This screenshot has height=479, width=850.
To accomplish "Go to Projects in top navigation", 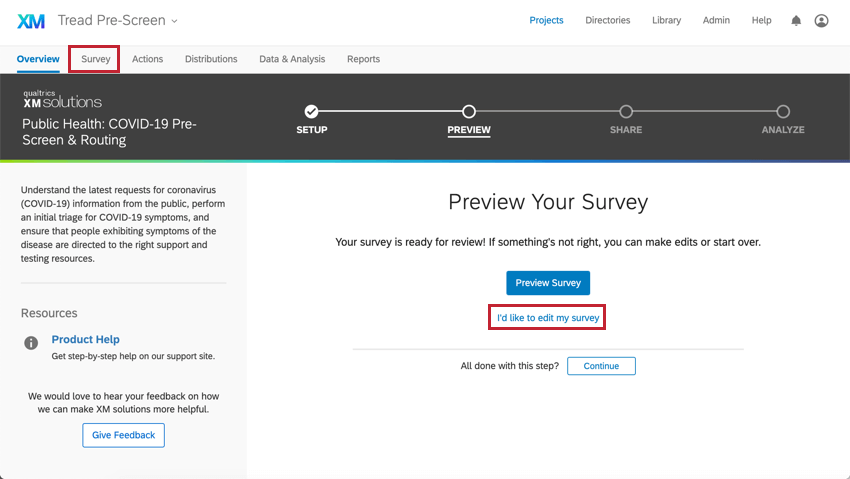I will pos(546,20).
